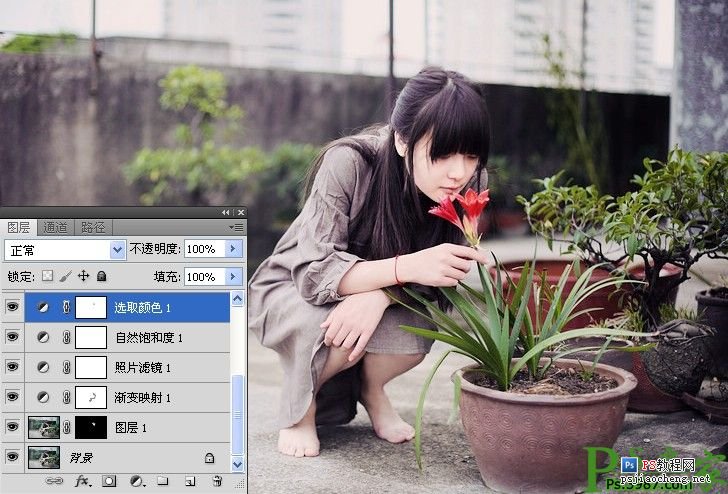Screen dimensions: 728x494
Task: Select 背景 layer image thumbnail
Action: (x=44, y=457)
